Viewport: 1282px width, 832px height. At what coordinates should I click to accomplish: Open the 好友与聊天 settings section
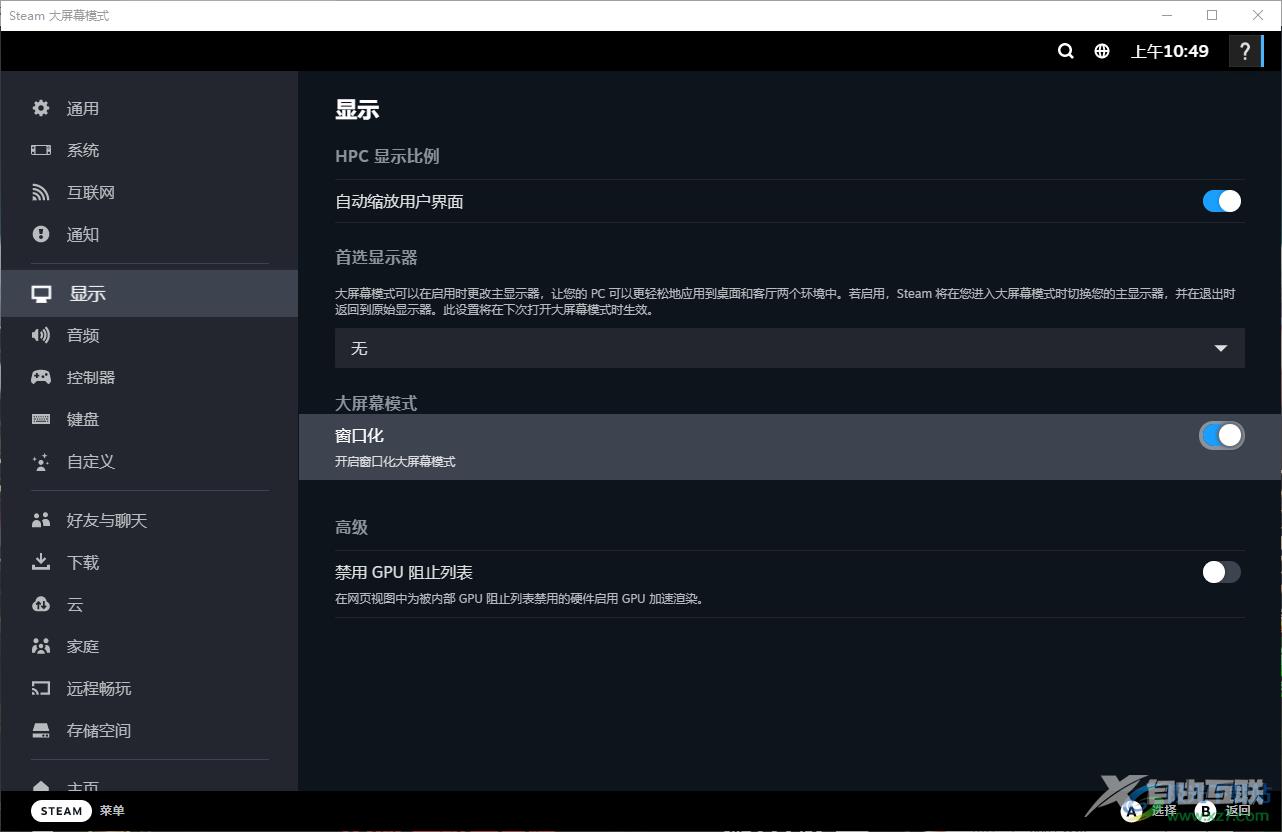coord(149,520)
